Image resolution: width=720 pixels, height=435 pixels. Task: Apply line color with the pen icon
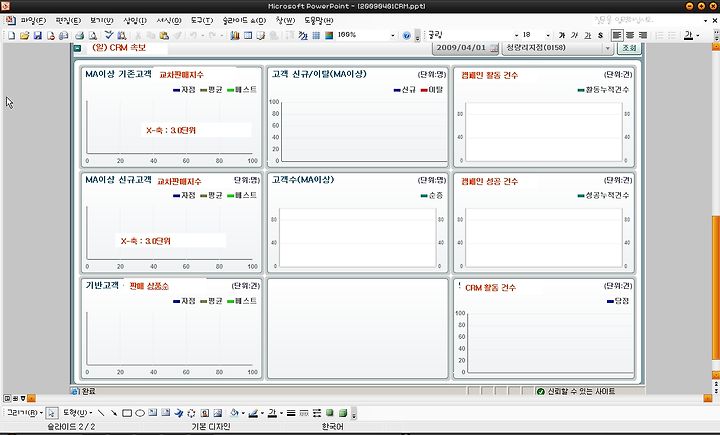point(253,413)
